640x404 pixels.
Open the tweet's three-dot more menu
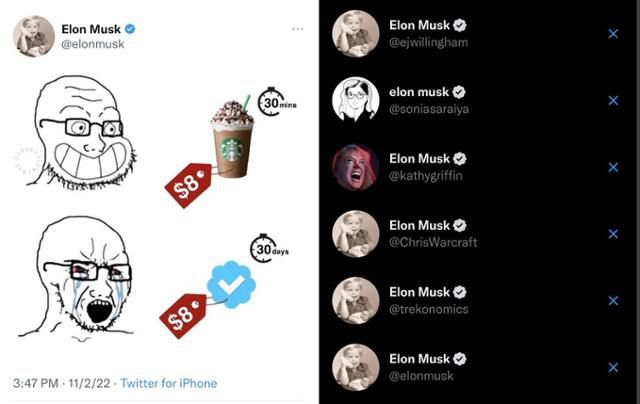coord(297,29)
